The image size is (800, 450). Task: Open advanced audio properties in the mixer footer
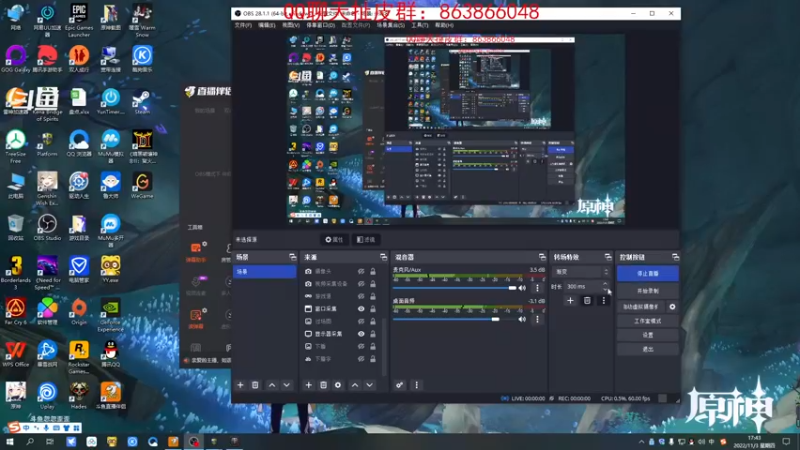coord(399,385)
